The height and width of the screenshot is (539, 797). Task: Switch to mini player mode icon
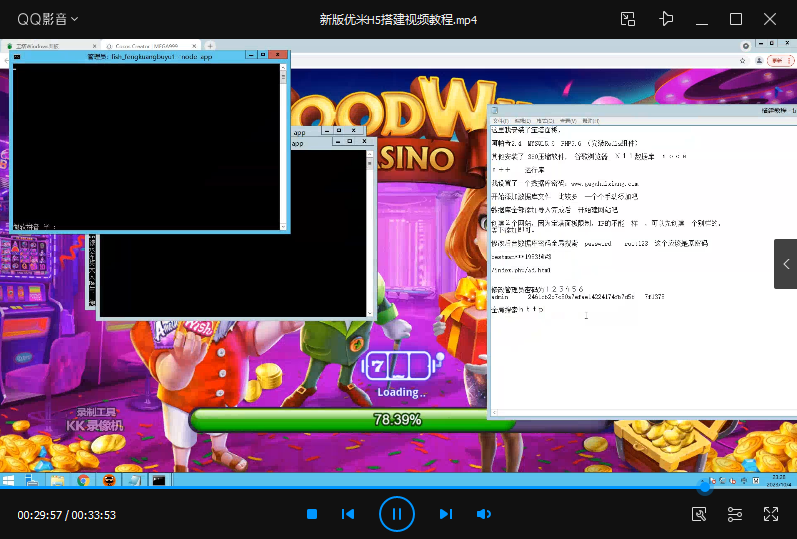[628, 19]
